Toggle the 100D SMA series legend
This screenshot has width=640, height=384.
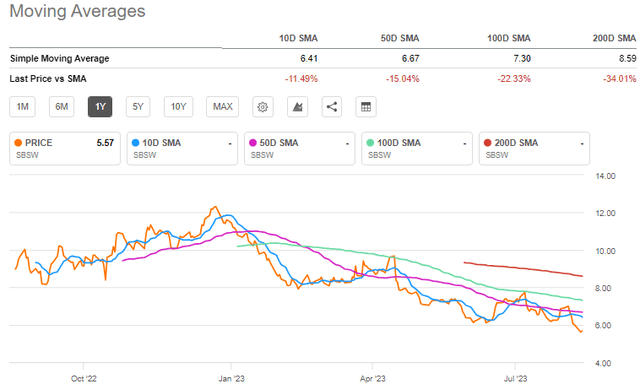point(417,149)
